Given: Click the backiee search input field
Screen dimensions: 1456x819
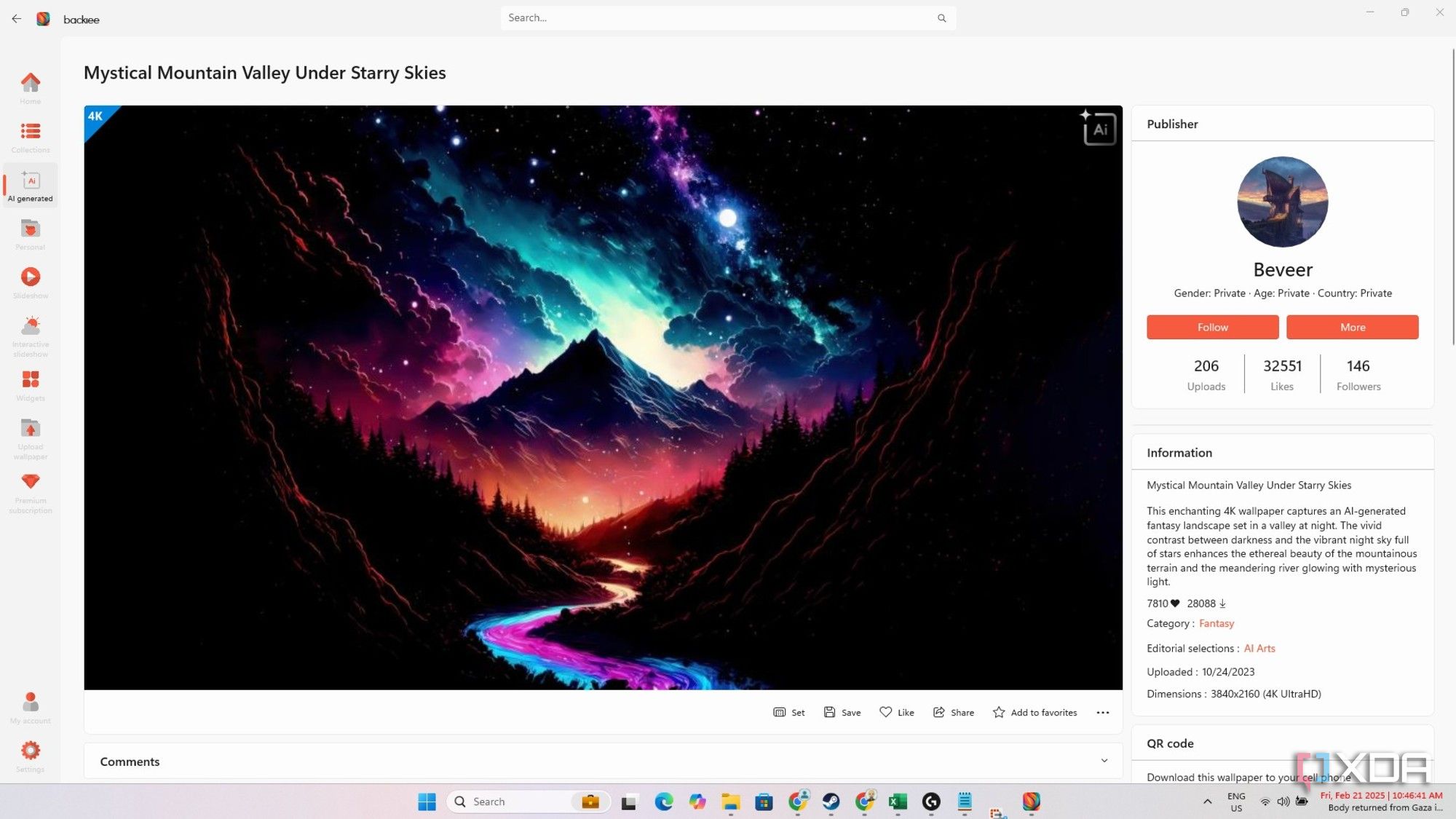Looking at the screenshot, I should tap(728, 18).
